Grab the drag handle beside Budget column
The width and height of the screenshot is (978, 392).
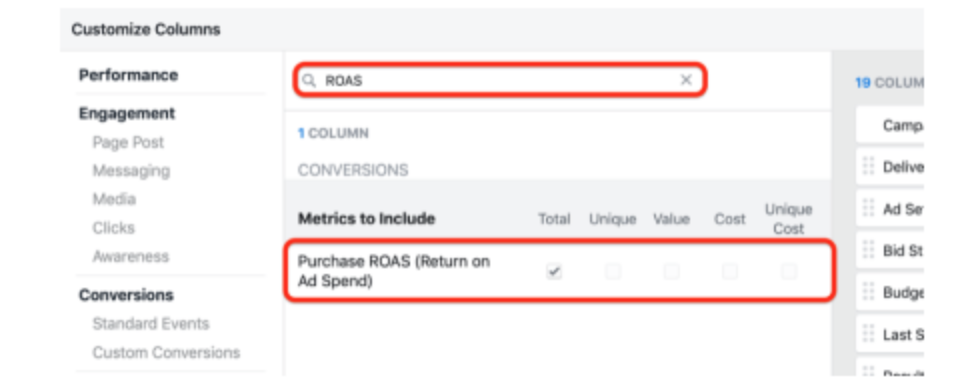[x=868, y=292]
